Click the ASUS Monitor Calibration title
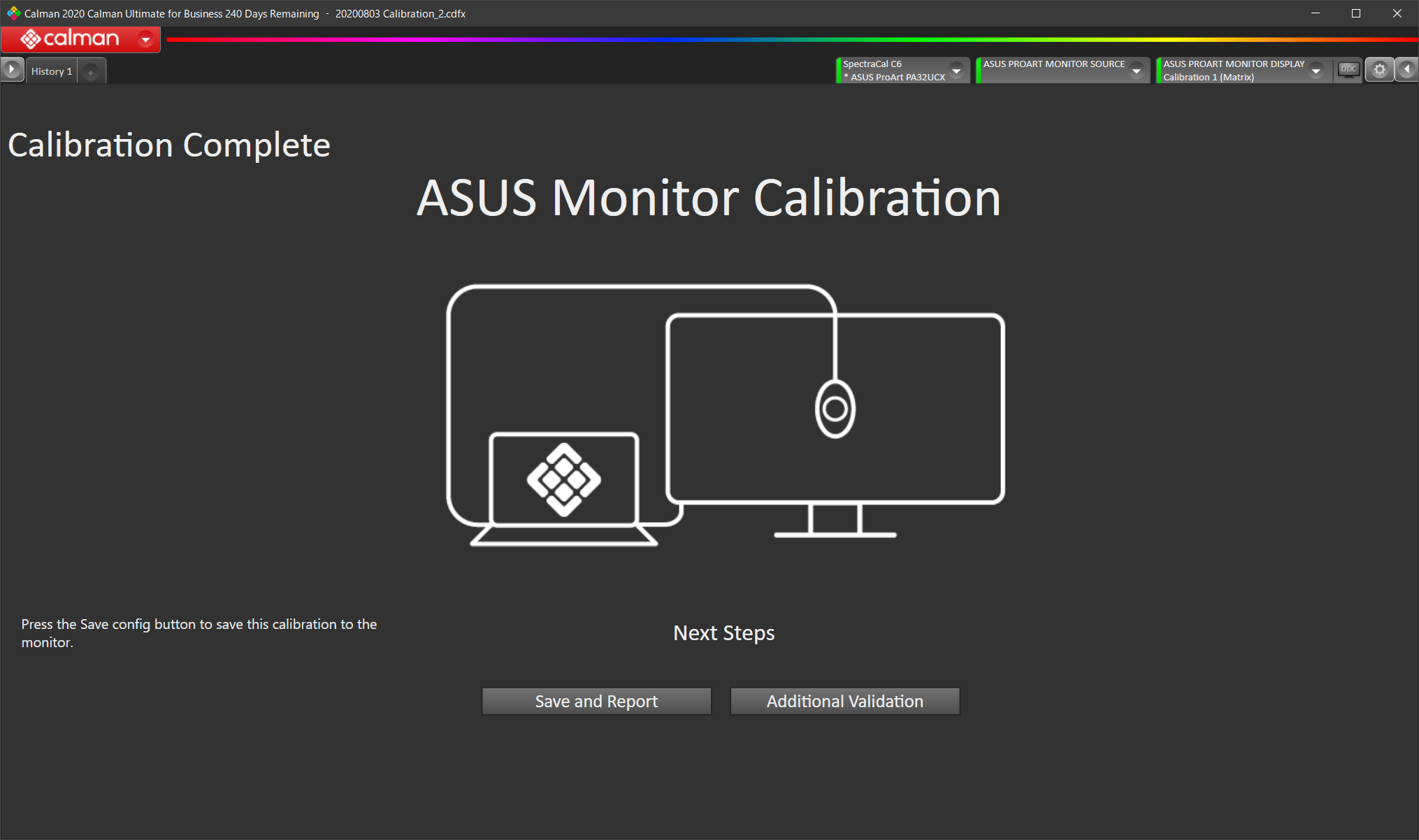This screenshot has width=1419, height=840. (709, 198)
